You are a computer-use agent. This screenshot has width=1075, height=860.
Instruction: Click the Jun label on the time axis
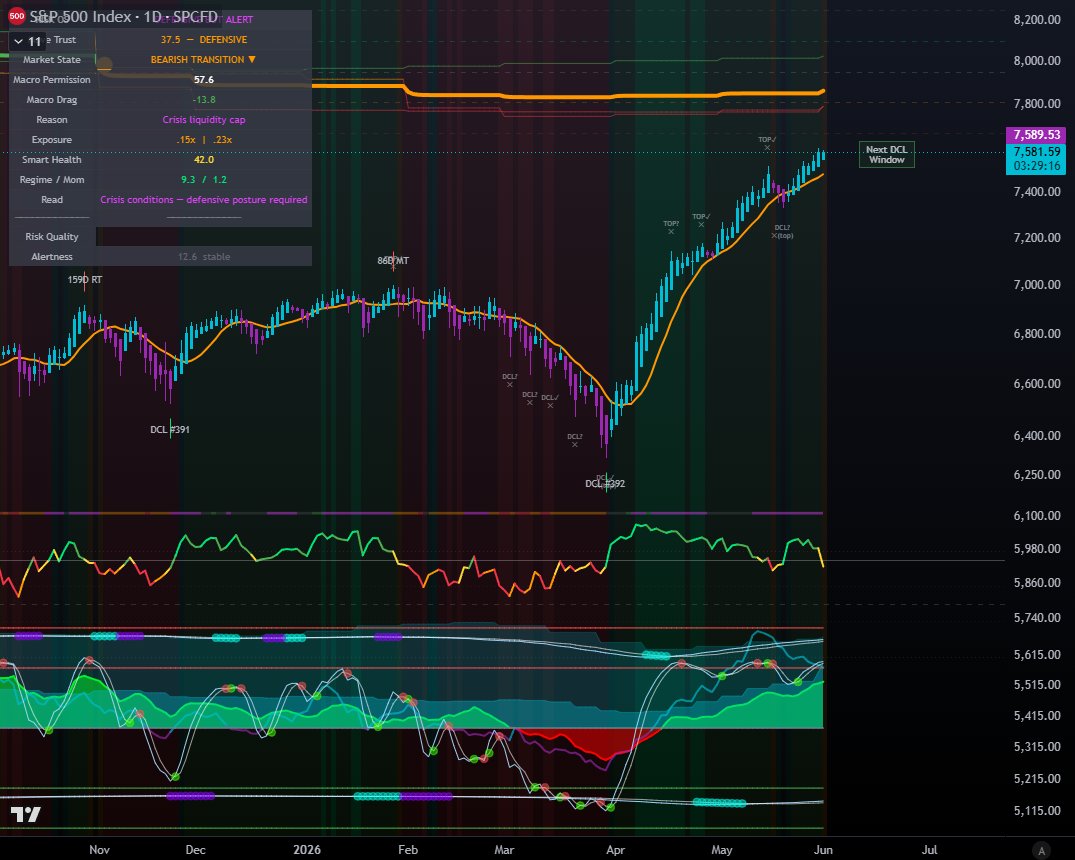point(823,850)
